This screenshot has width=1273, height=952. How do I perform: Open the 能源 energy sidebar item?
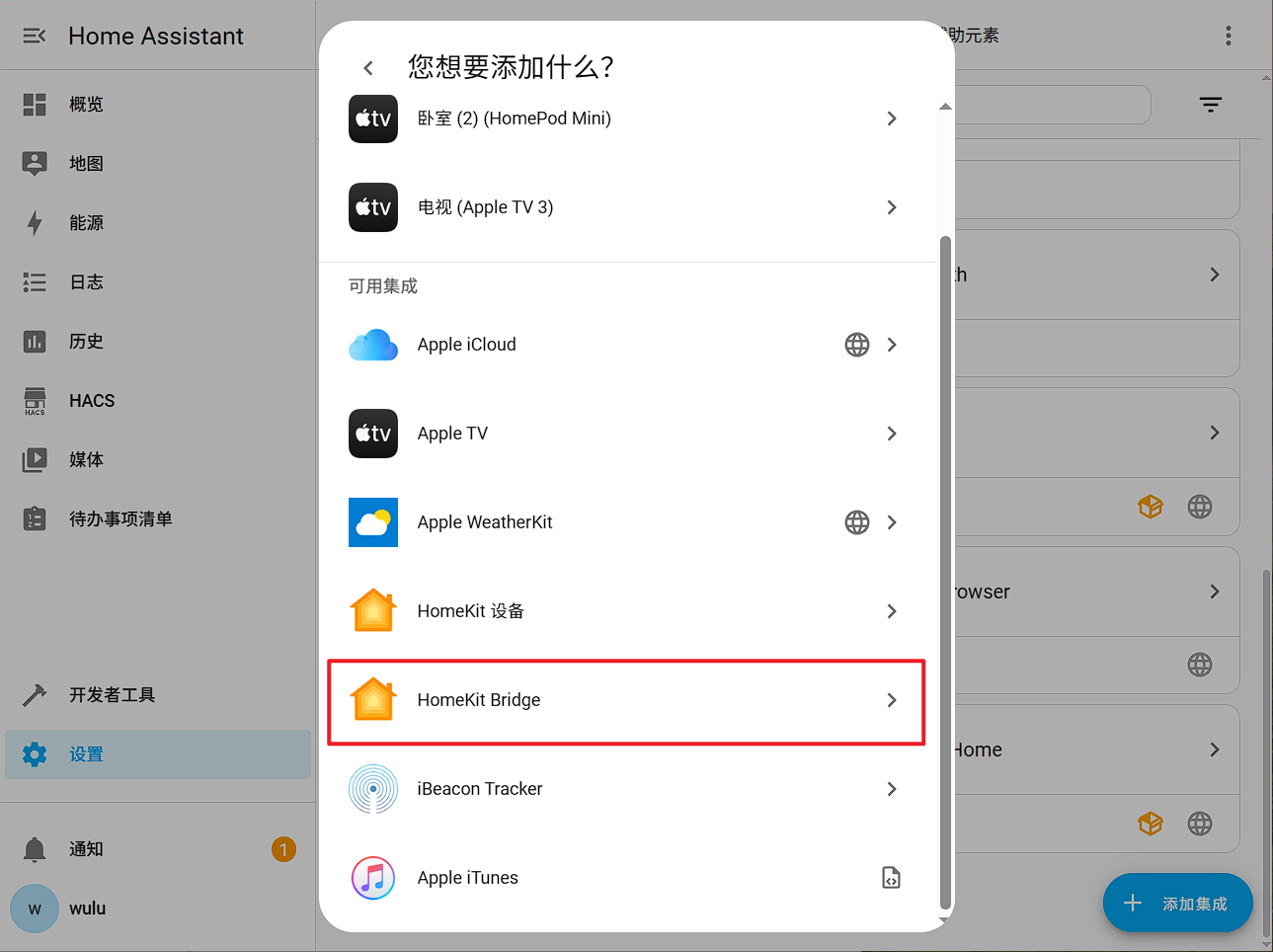point(158,222)
